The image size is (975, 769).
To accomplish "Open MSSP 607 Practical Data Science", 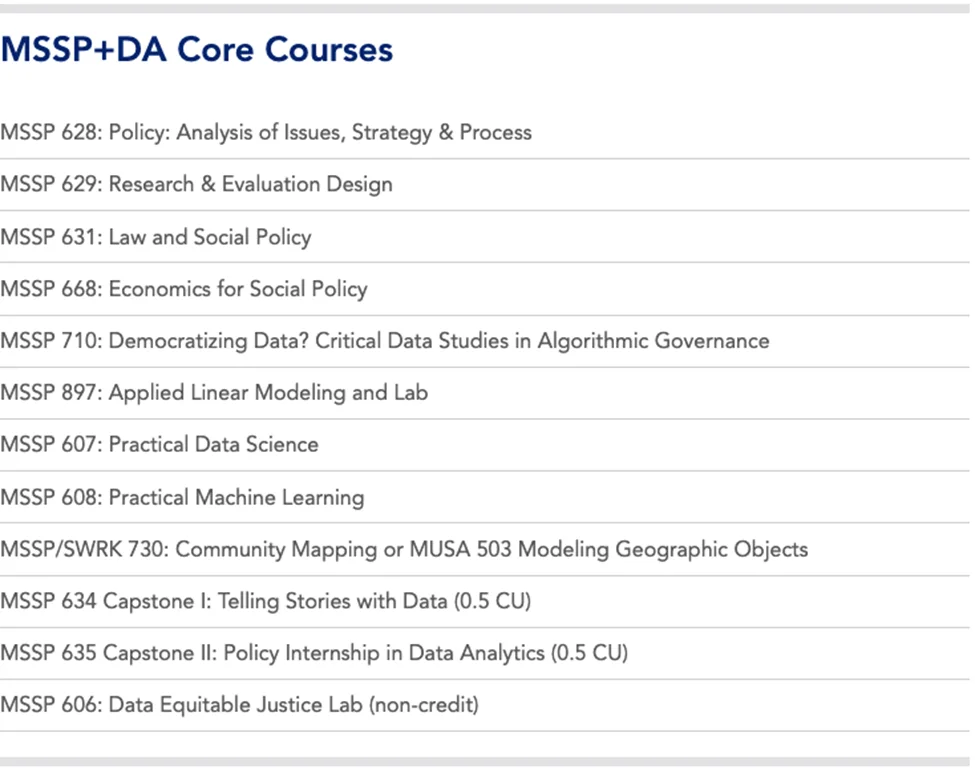I will 160,445.
